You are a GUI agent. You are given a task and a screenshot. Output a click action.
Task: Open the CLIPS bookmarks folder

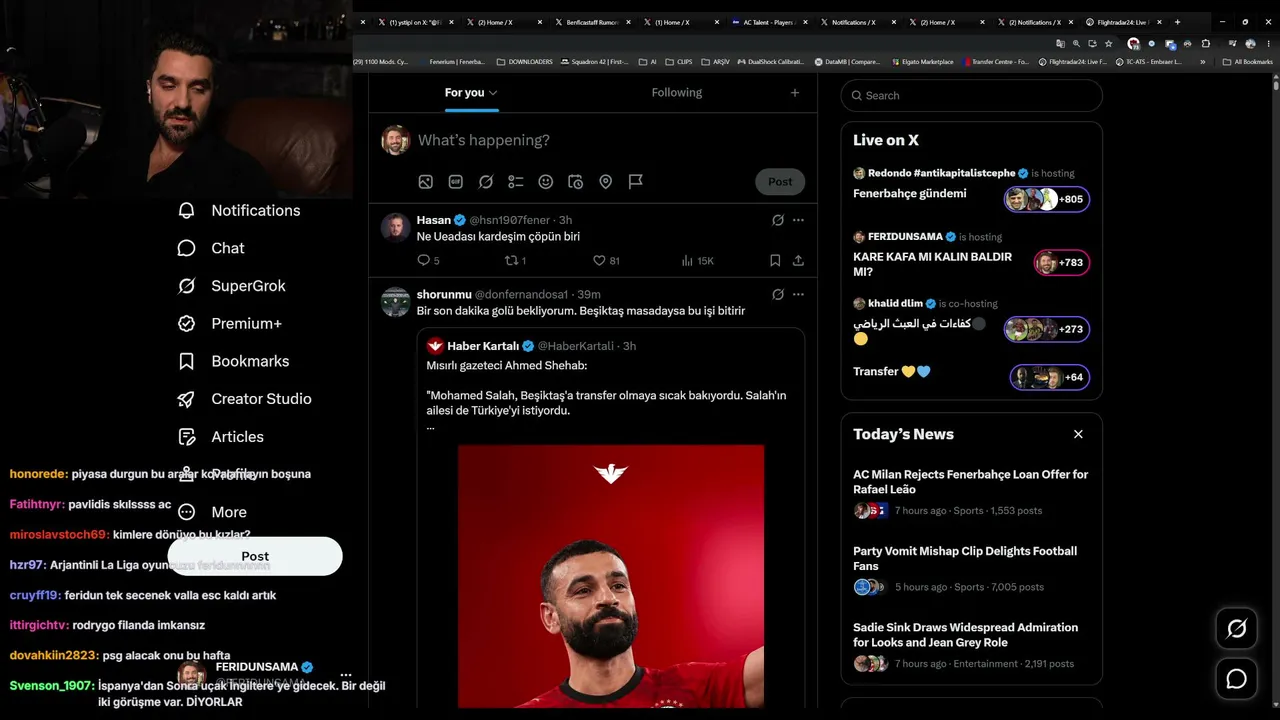679,62
